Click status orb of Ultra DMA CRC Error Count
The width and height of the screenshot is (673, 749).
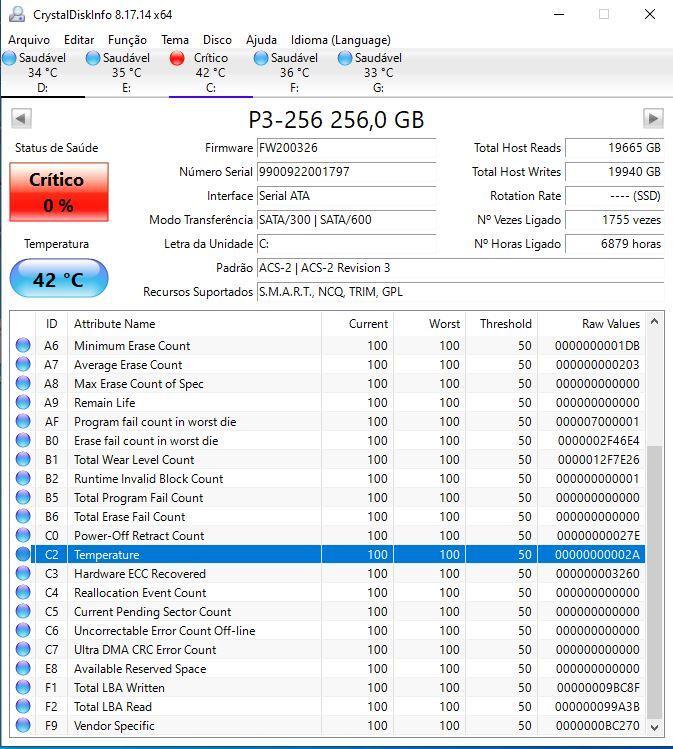(x=23, y=650)
